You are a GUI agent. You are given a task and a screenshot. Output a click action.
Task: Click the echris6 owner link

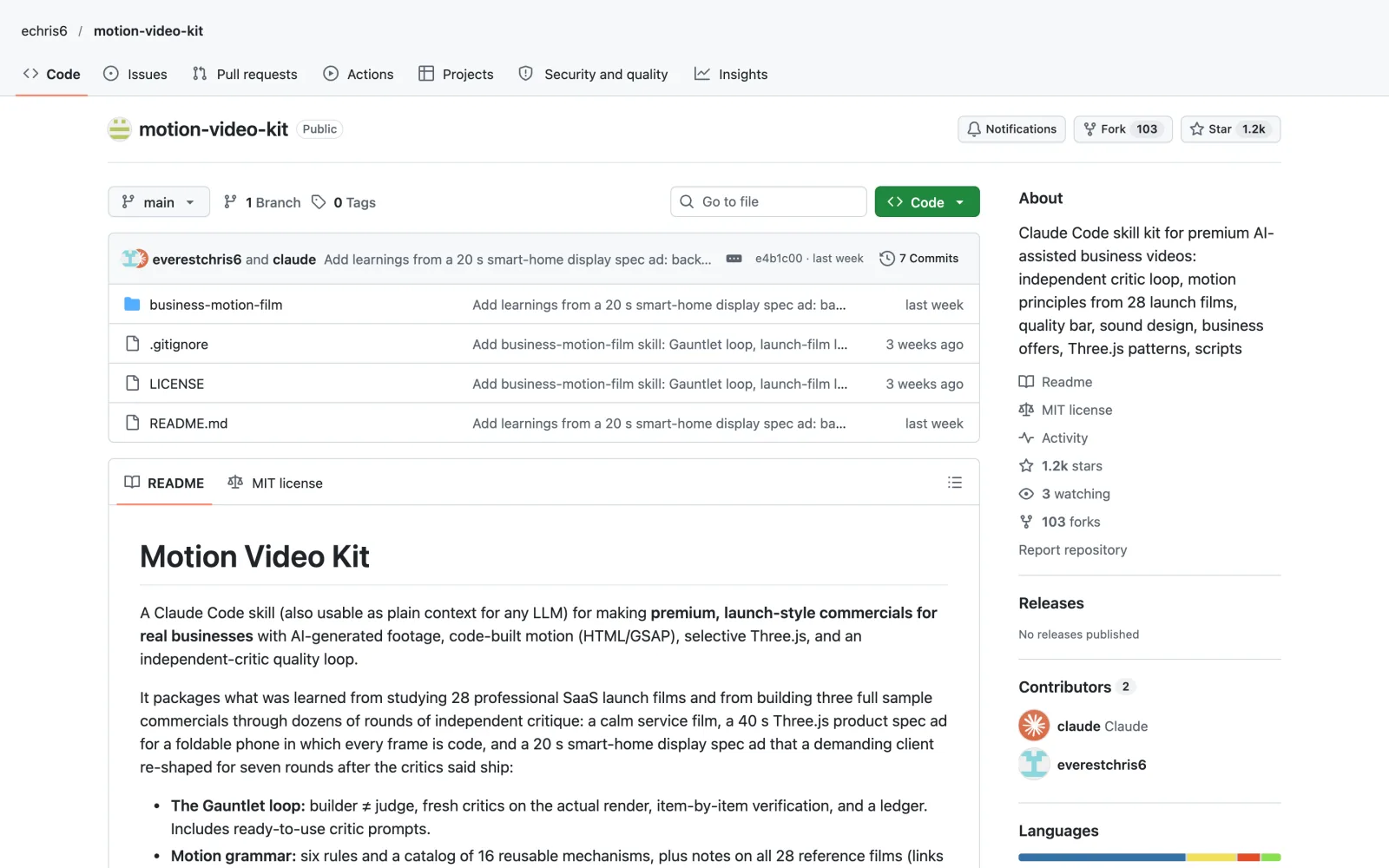click(x=44, y=30)
